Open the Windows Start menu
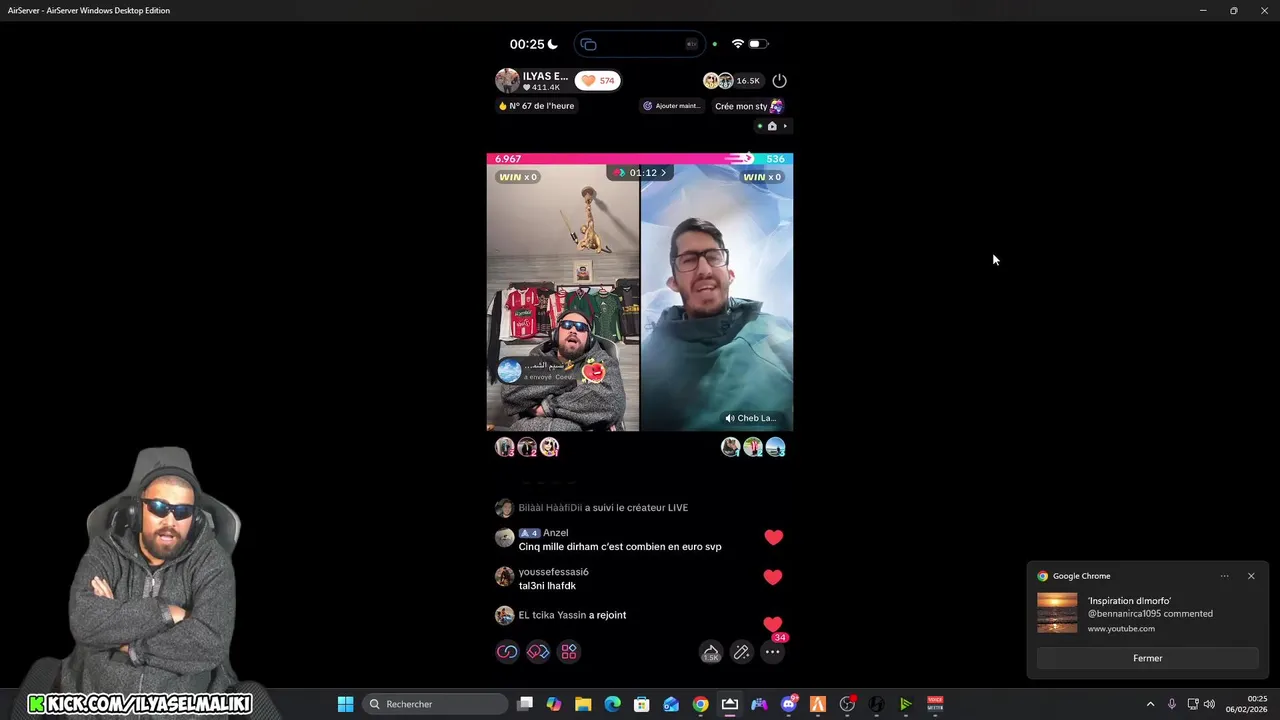 (x=345, y=704)
